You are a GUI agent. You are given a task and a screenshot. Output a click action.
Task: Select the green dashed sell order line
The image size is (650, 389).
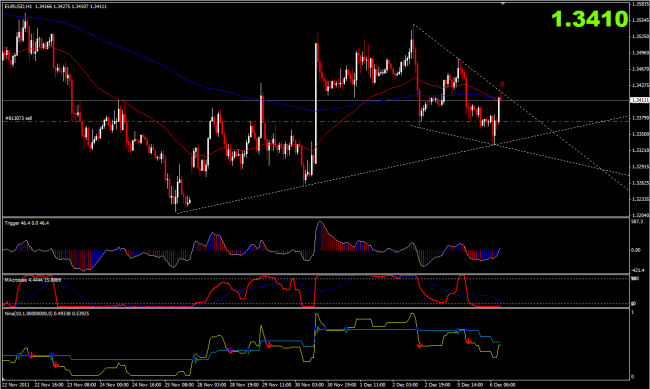click(315, 122)
